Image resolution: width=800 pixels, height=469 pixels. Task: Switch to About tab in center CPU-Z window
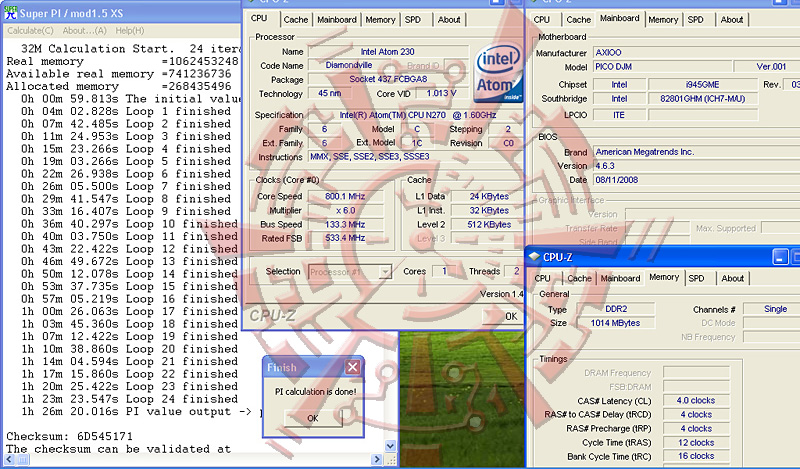[449, 20]
